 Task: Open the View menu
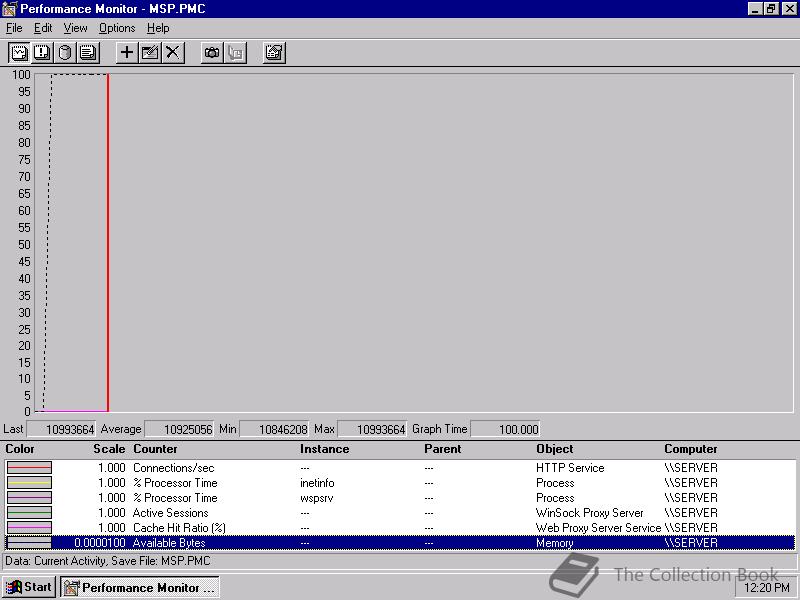[x=75, y=28]
